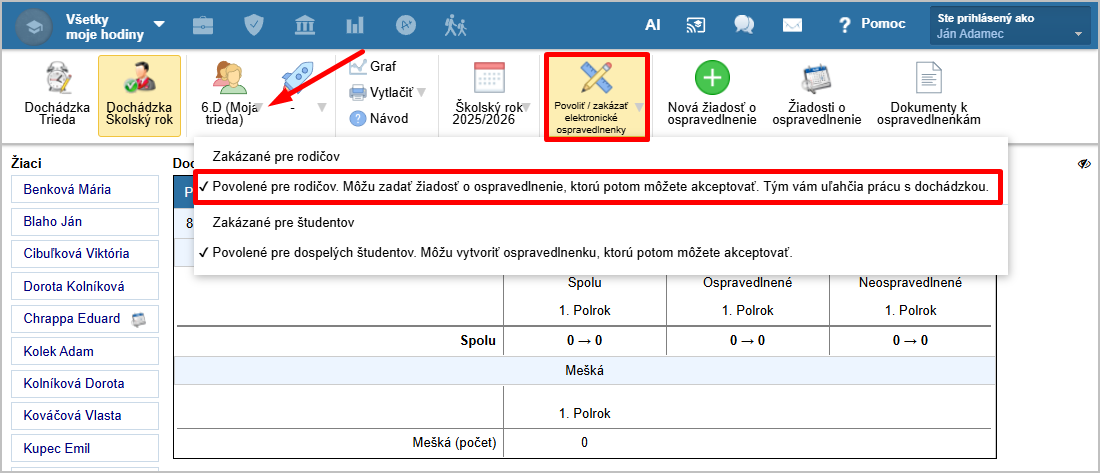Screen dimensions: 1100x473
Task: Click the shield icon in top navigation
Action: pyautogui.click(x=254, y=25)
